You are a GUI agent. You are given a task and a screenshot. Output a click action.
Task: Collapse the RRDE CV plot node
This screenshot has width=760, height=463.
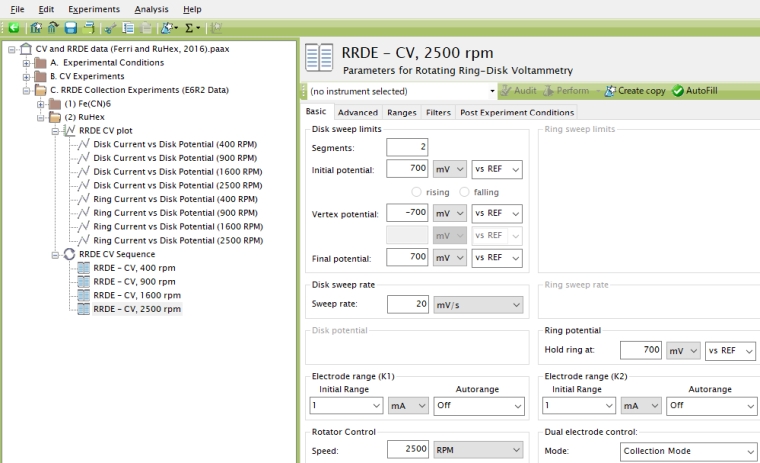pos(55,130)
